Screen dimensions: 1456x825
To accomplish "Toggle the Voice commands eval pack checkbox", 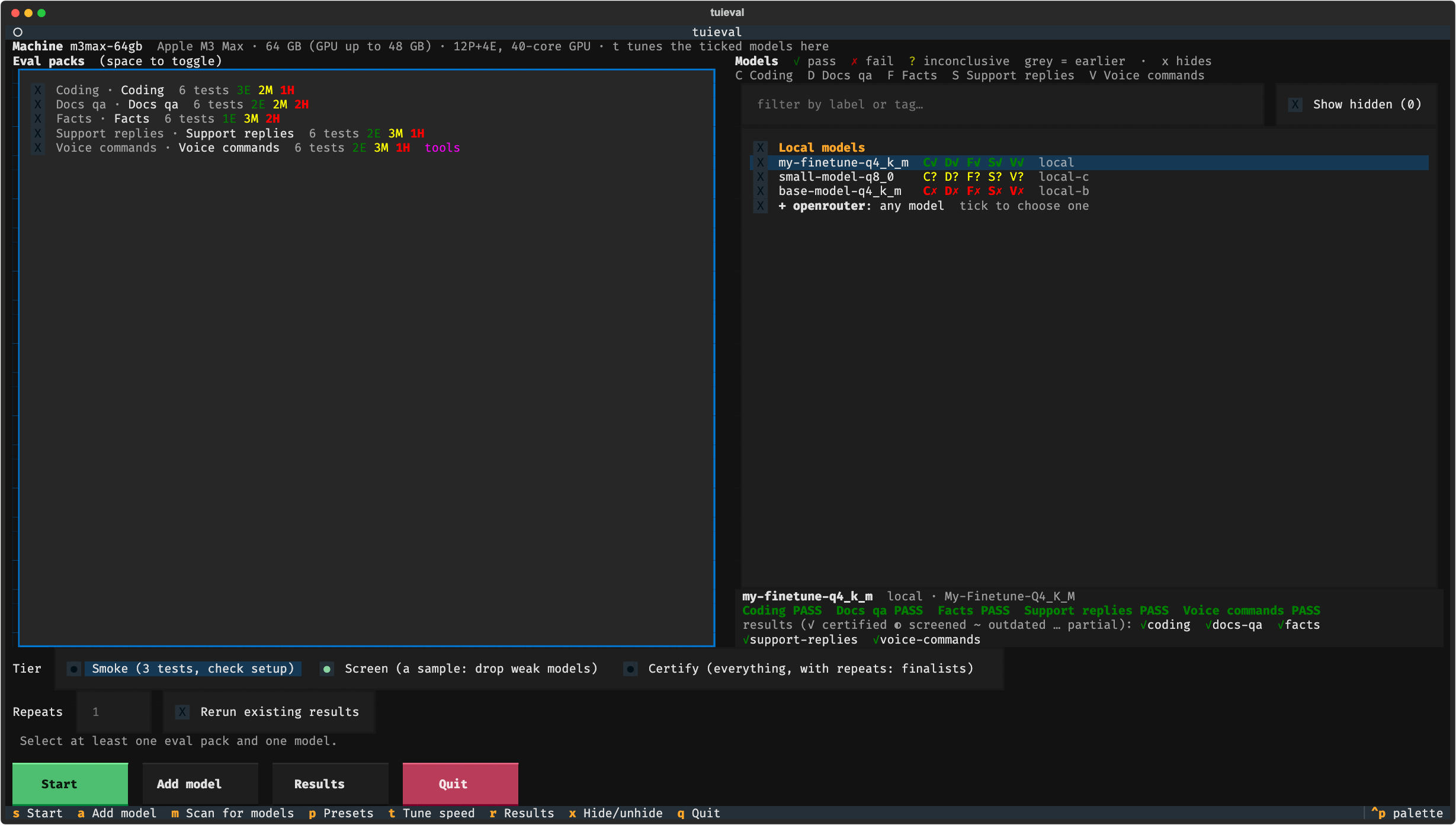I will point(38,148).
